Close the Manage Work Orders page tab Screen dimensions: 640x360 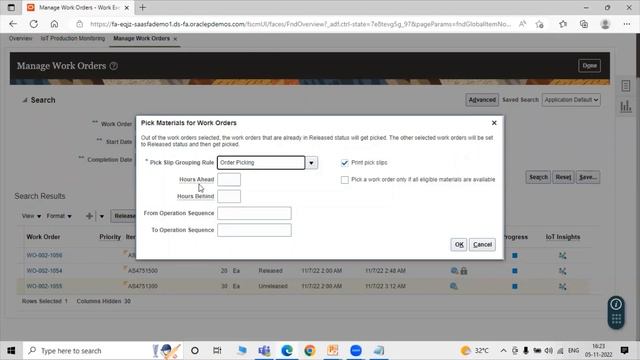coord(175,39)
